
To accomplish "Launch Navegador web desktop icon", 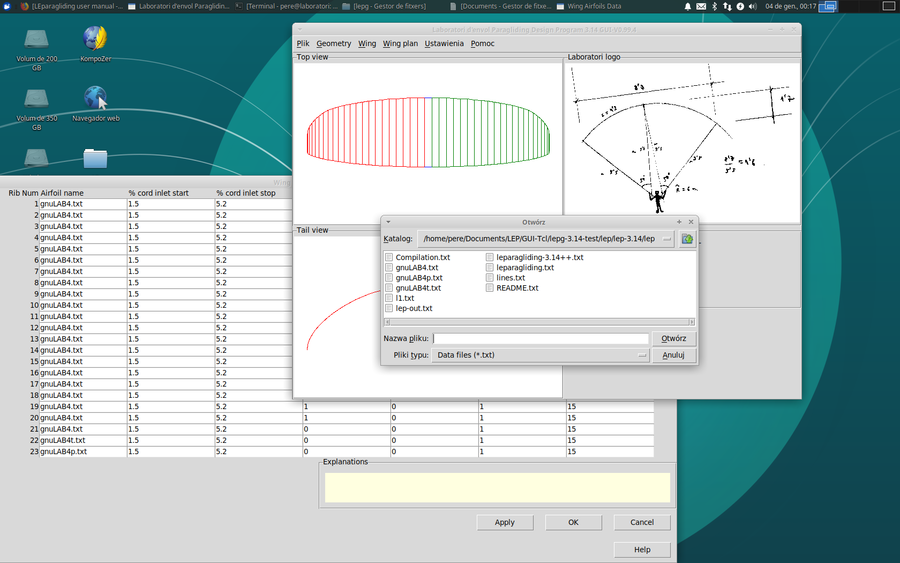I will point(95,103).
